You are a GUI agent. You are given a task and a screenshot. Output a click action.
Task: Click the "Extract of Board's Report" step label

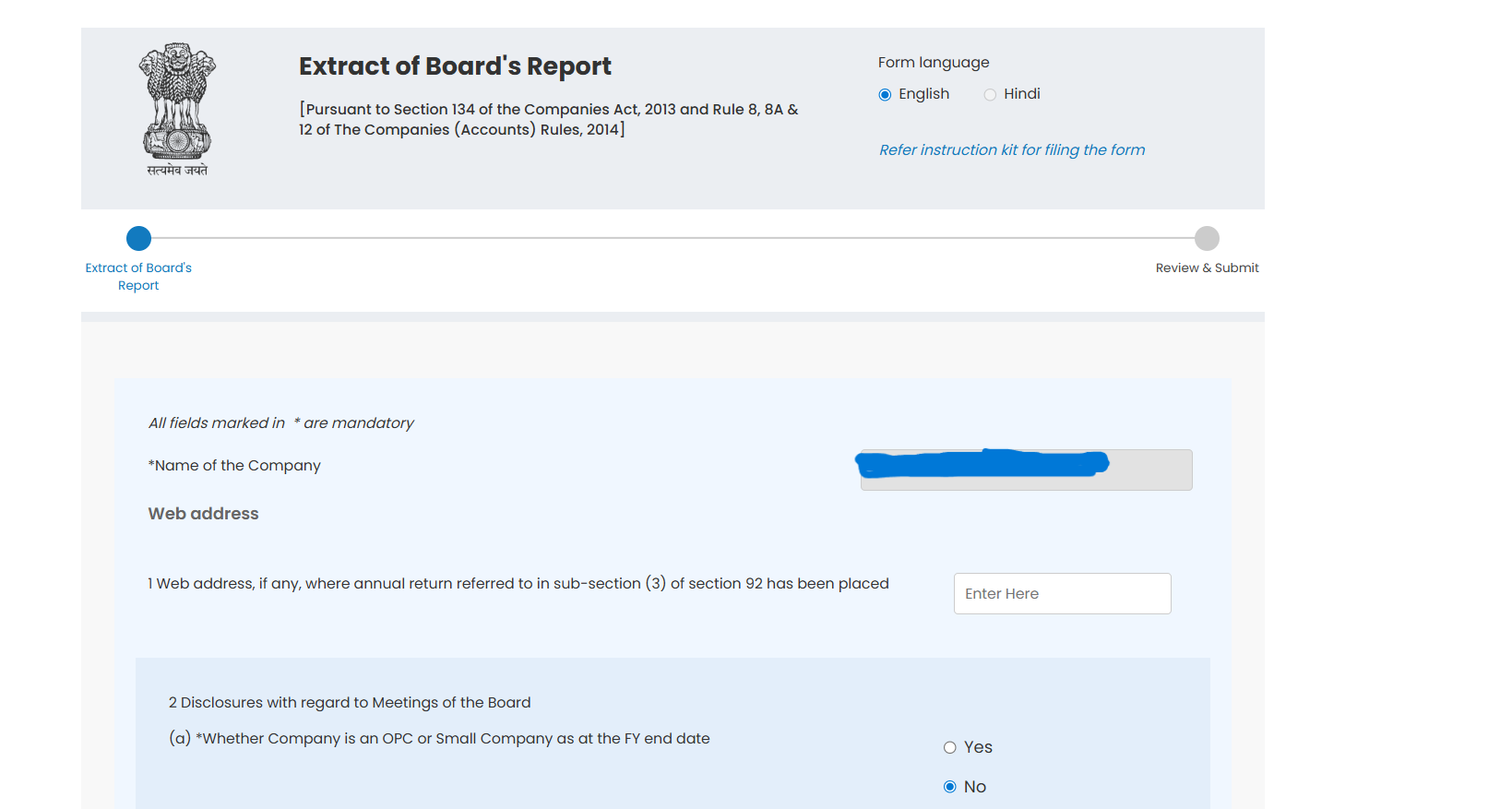point(138,276)
